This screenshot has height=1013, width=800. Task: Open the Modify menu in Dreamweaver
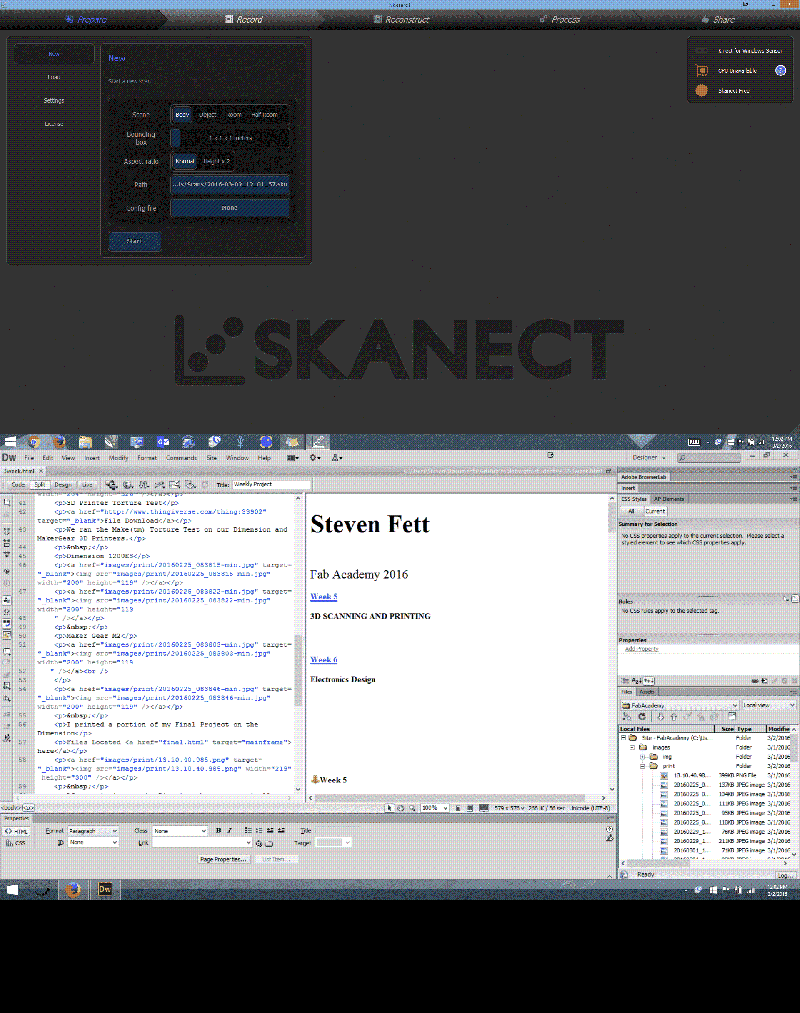(118, 457)
